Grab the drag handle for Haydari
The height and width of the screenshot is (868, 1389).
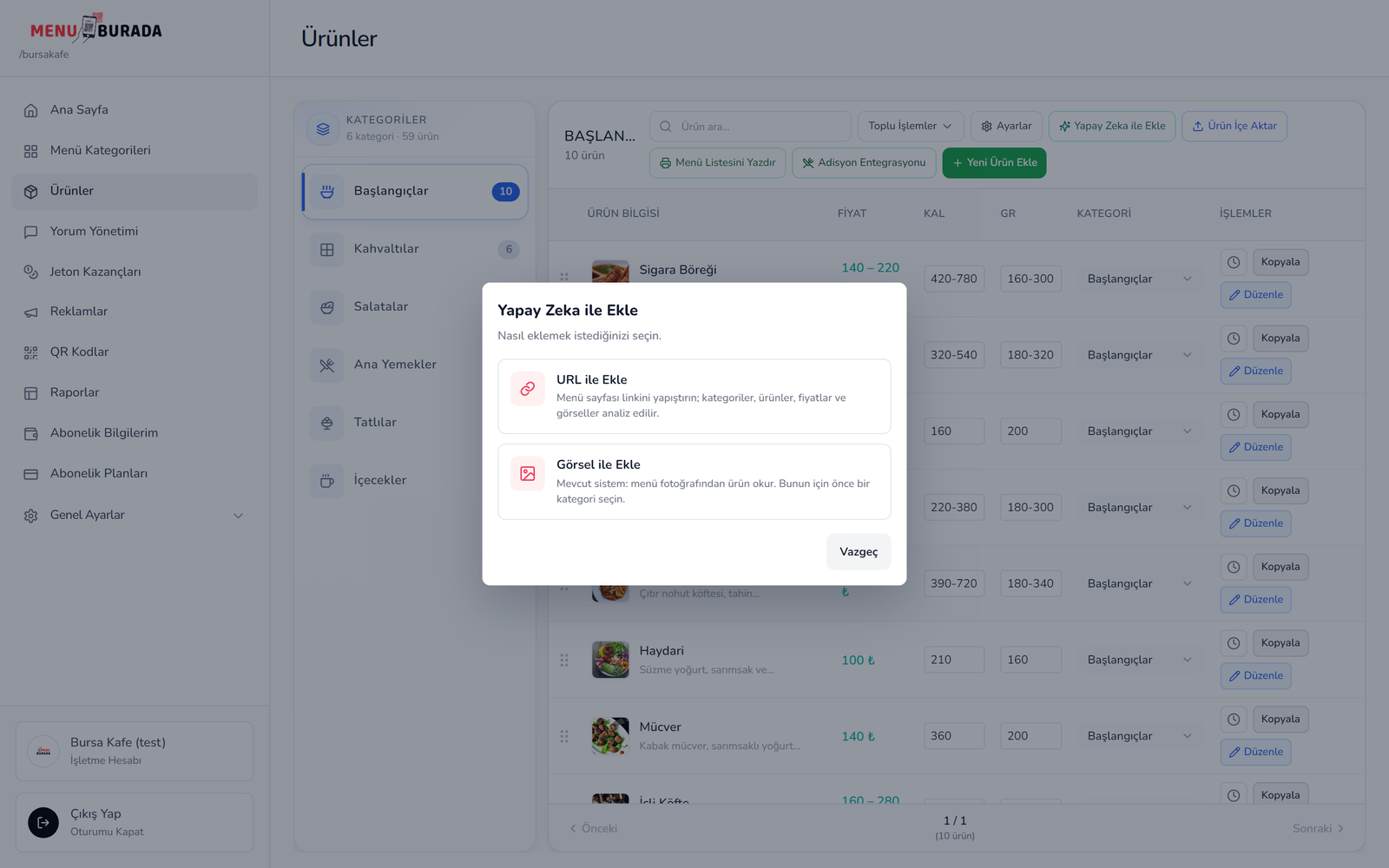pos(564,661)
